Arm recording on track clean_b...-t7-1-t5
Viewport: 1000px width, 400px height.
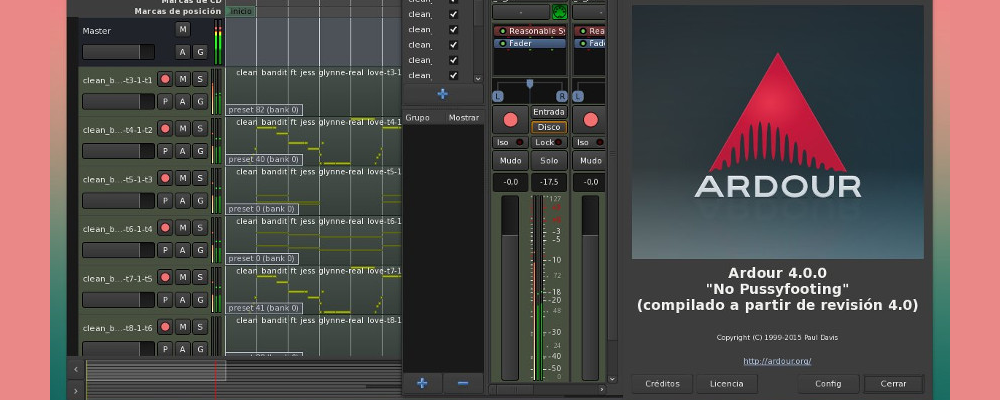coord(165,278)
